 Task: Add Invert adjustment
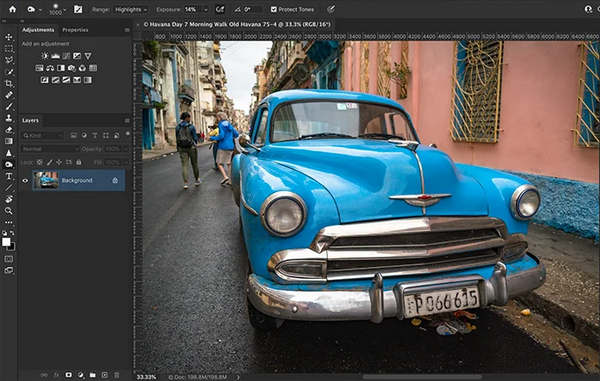click(45, 80)
